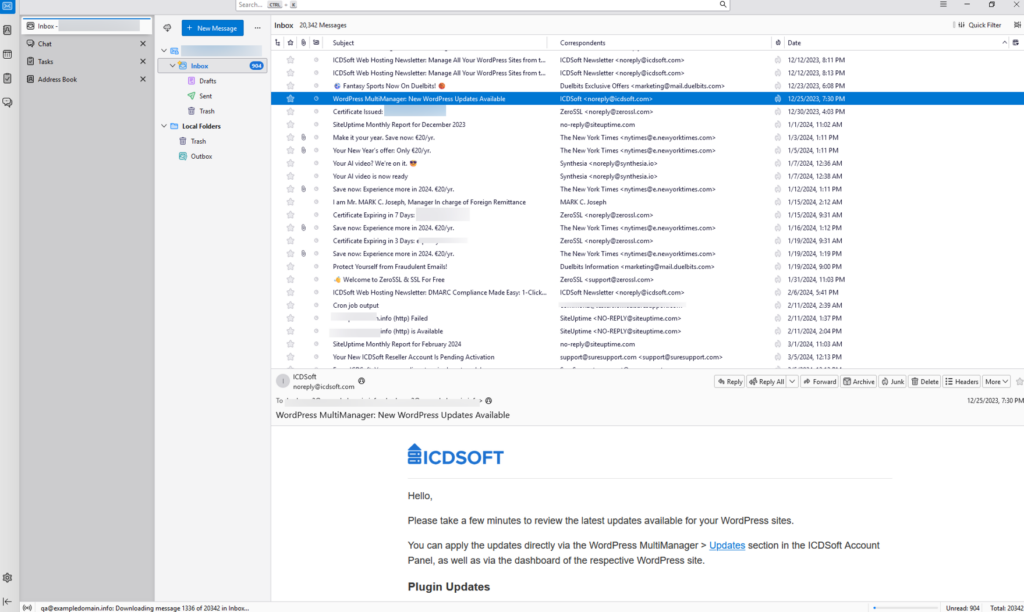Open message list display options icon
Viewport: 1024px width, 612px height.
1017,25
